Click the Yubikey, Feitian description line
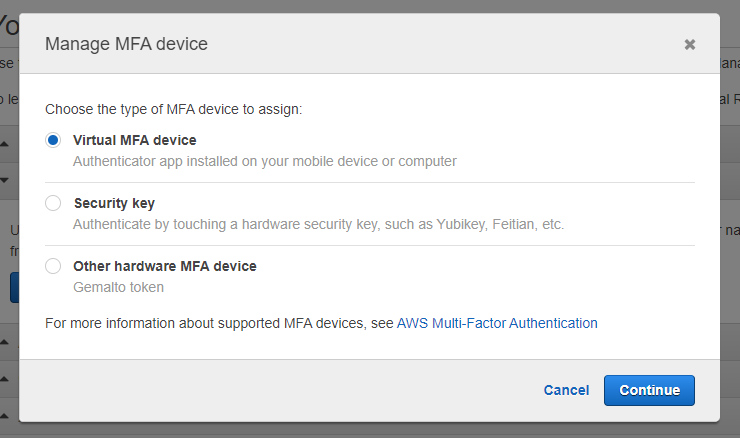The width and height of the screenshot is (740, 438). coord(318,224)
